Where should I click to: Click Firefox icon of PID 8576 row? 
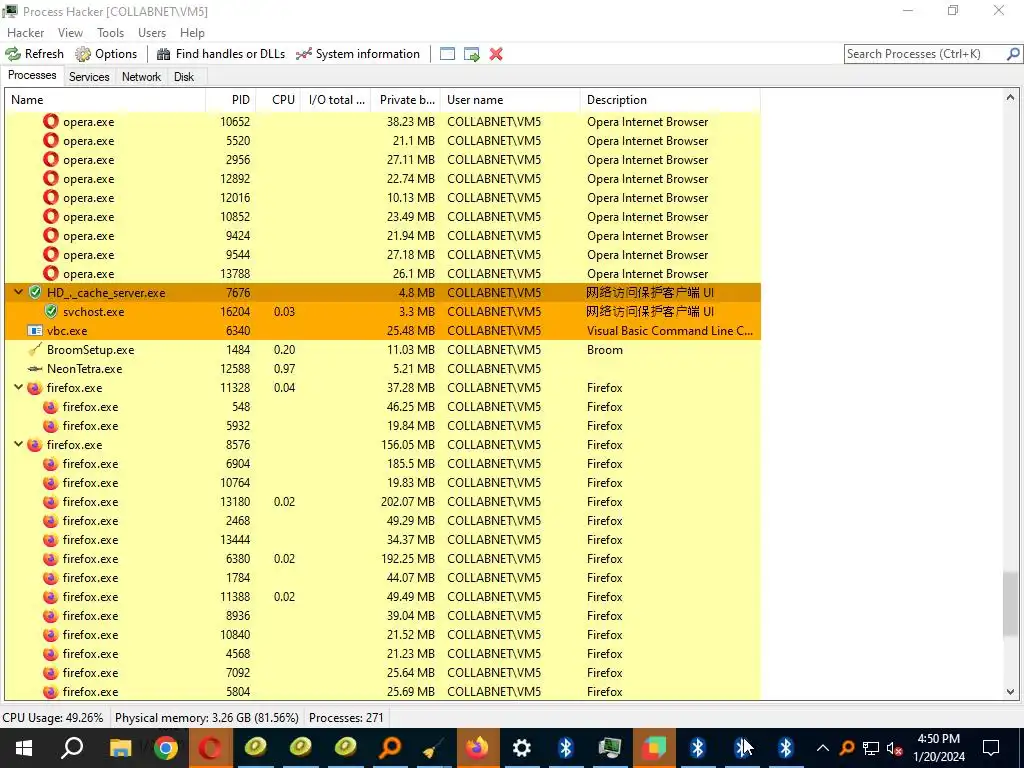[35, 445]
